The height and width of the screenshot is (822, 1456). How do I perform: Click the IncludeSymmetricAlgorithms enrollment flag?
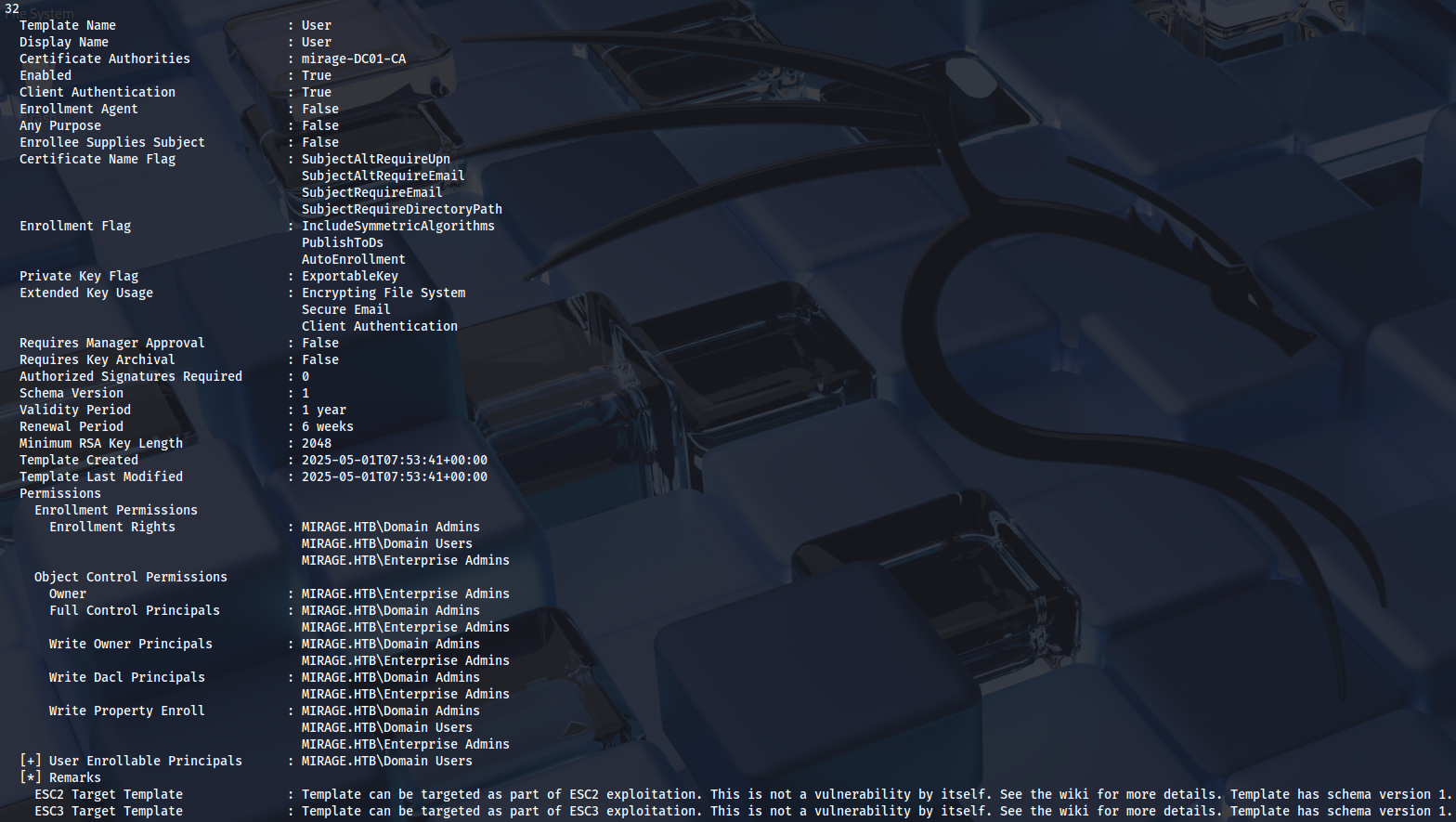tap(397, 226)
